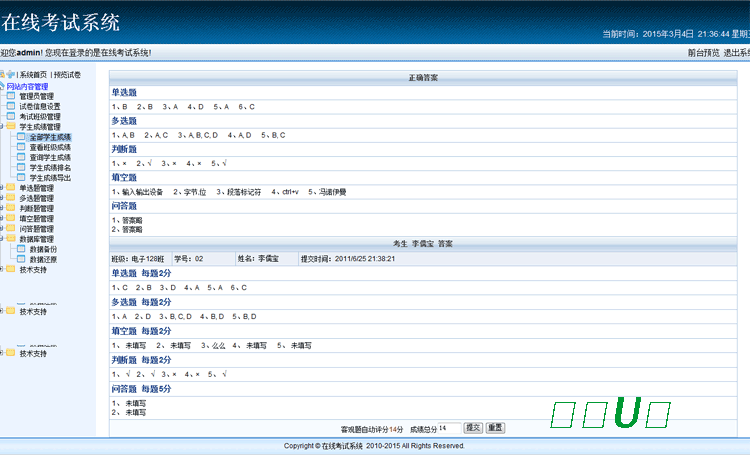Click the 客观题自动评分14分 text
Image resolution: width=750 pixels, height=455 pixels.
[x=372, y=430]
